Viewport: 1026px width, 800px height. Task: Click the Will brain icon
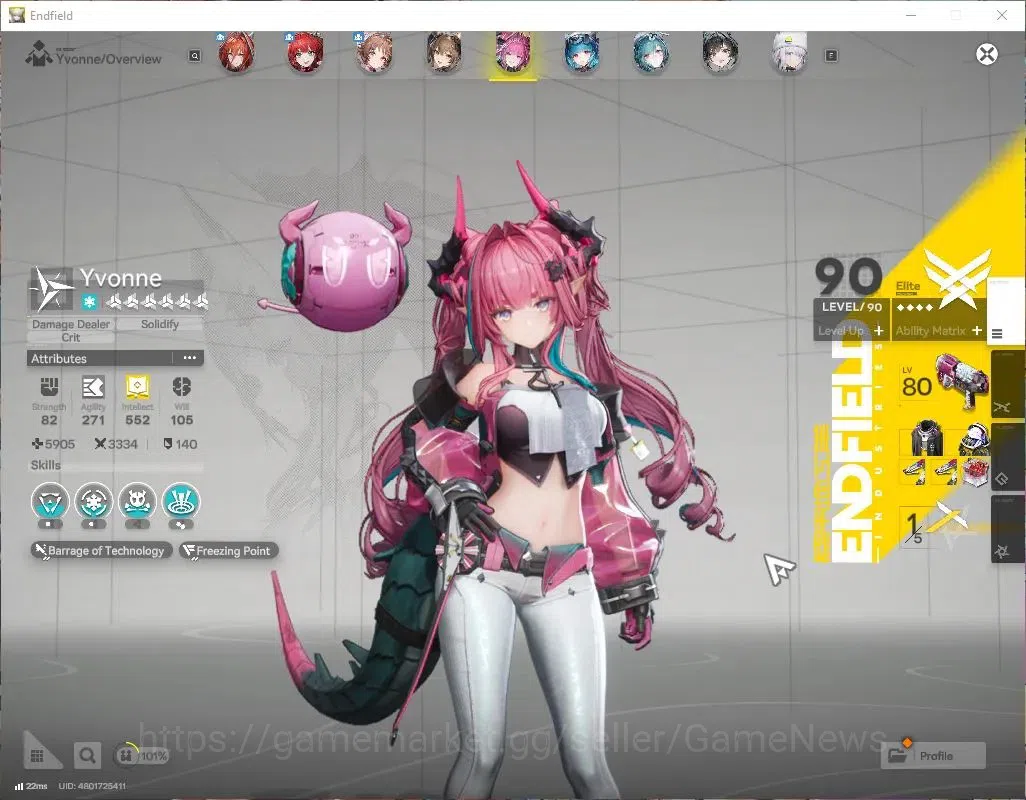(181, 387)
